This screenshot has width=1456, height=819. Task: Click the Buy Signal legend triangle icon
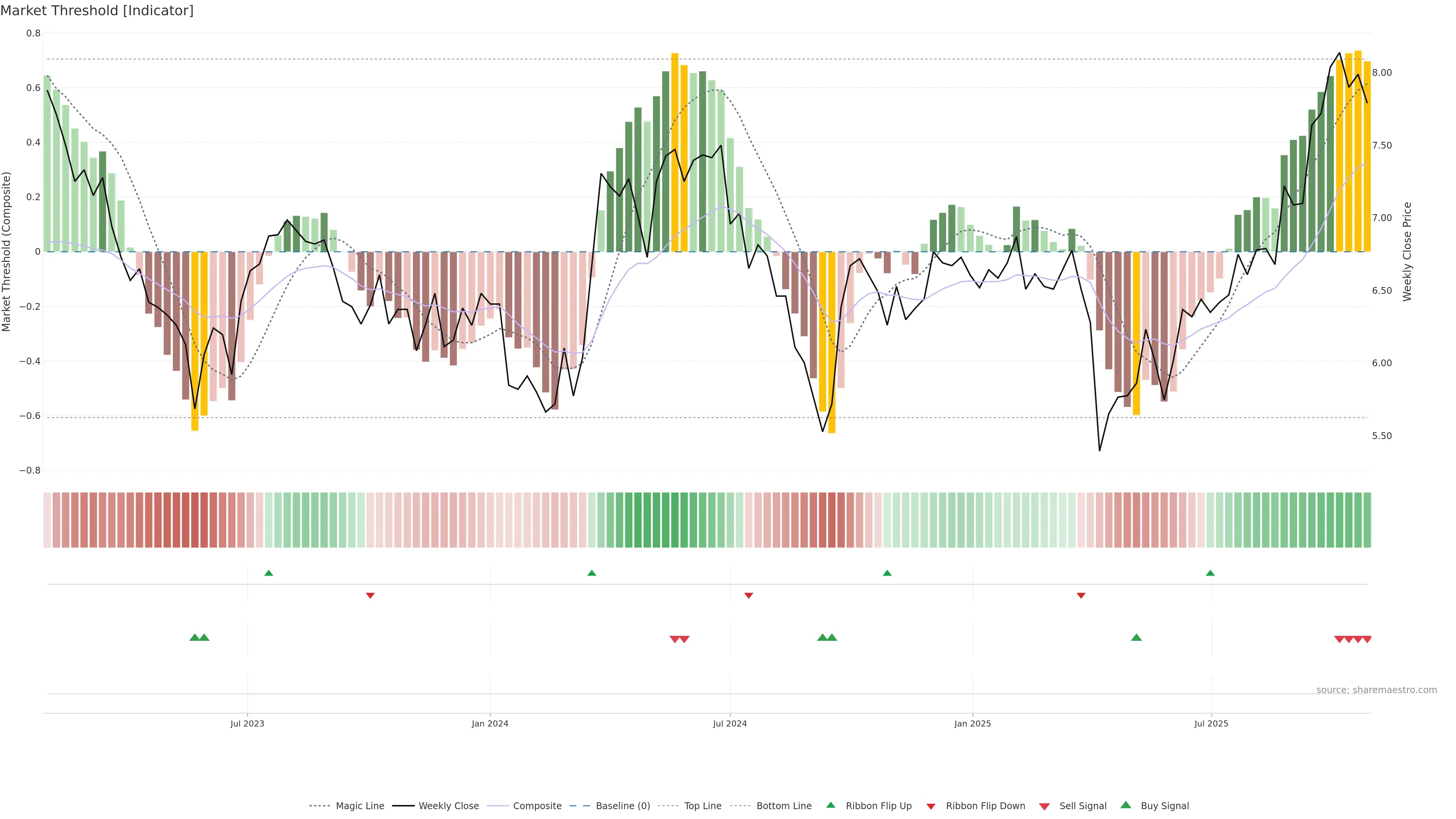pyautogui.click(x=1125, y=805)
